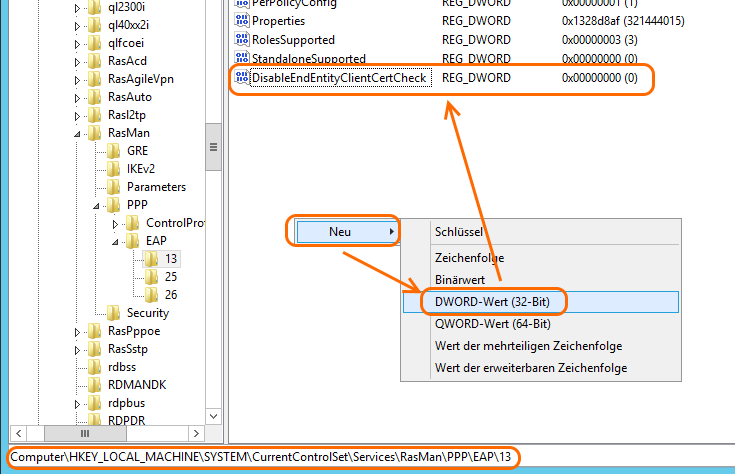Collapse the PPP tree node
This screenshot has width=735, height=474.
click(97, 205)
